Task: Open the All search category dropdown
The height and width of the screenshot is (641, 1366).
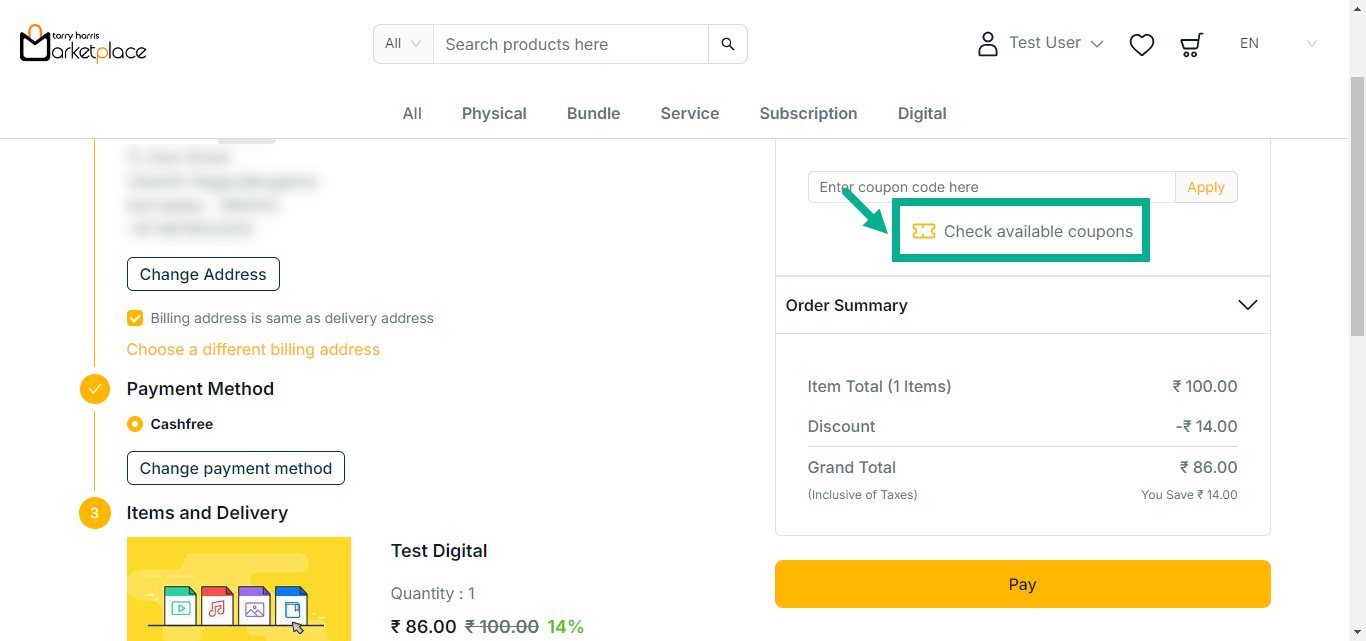Action: [x=403, y=44]
